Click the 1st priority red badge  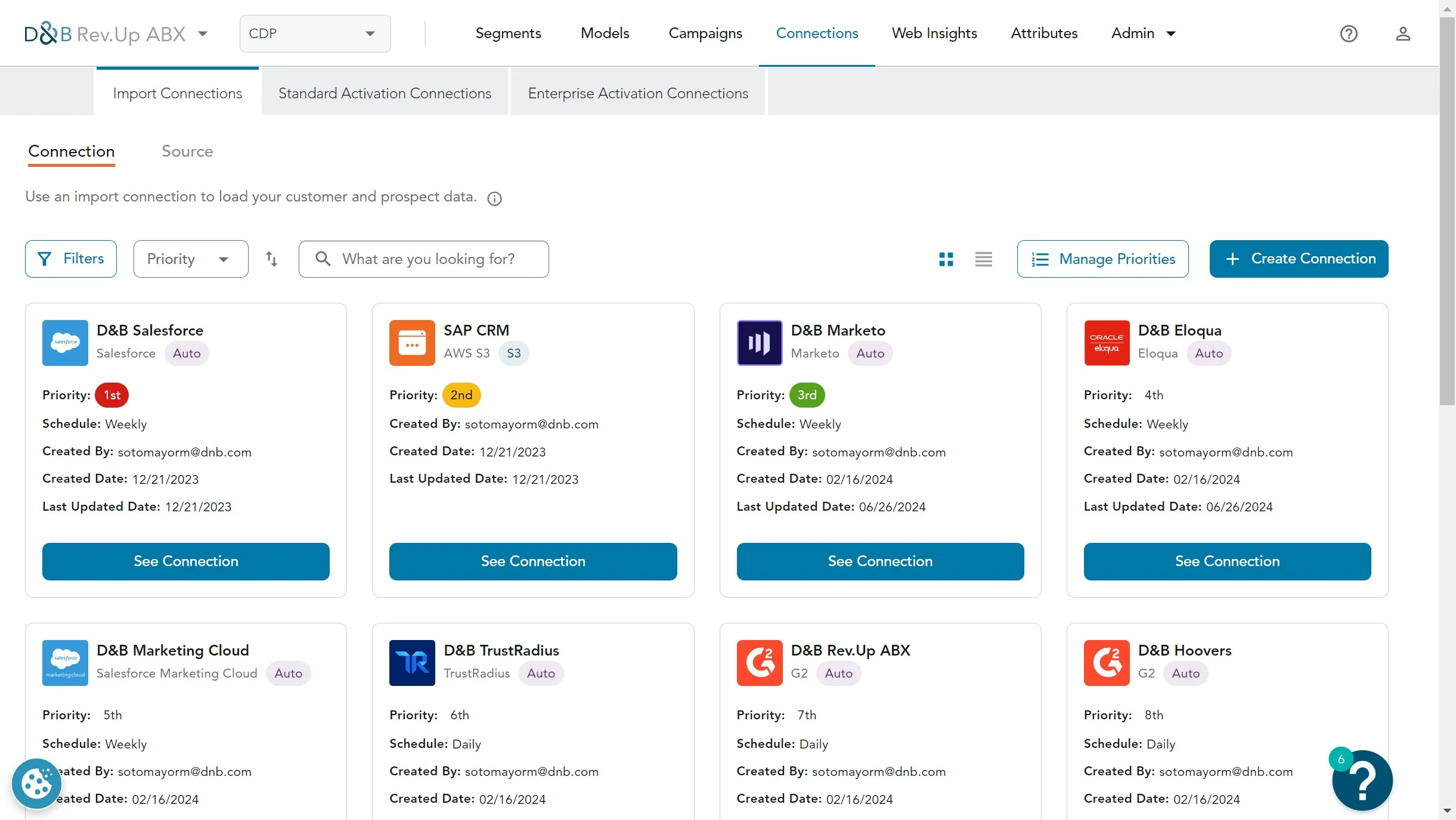(112, 395)
